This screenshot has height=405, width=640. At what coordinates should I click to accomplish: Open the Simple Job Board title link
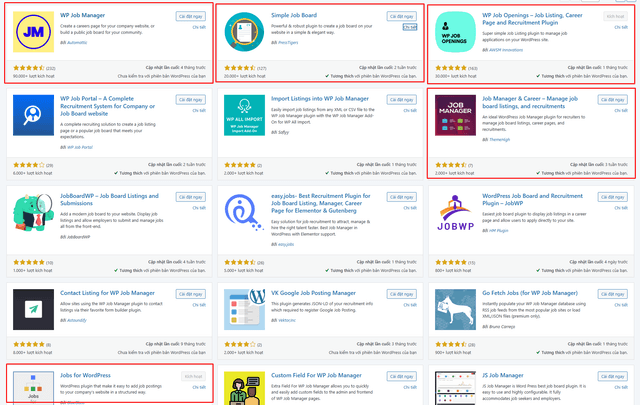tap(294, 15)
